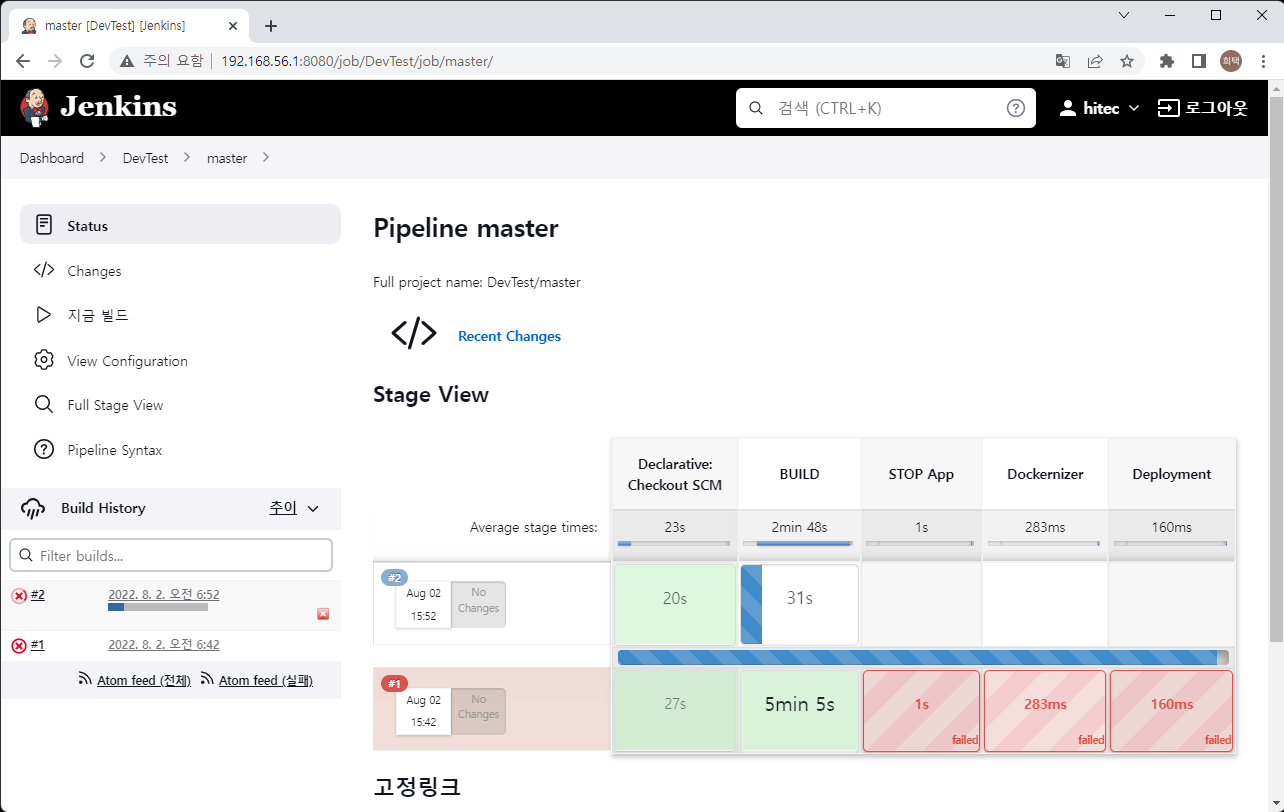The image size is (1284, 812).
Task: Open the Changes sidebar item
Action: [180, 270]
